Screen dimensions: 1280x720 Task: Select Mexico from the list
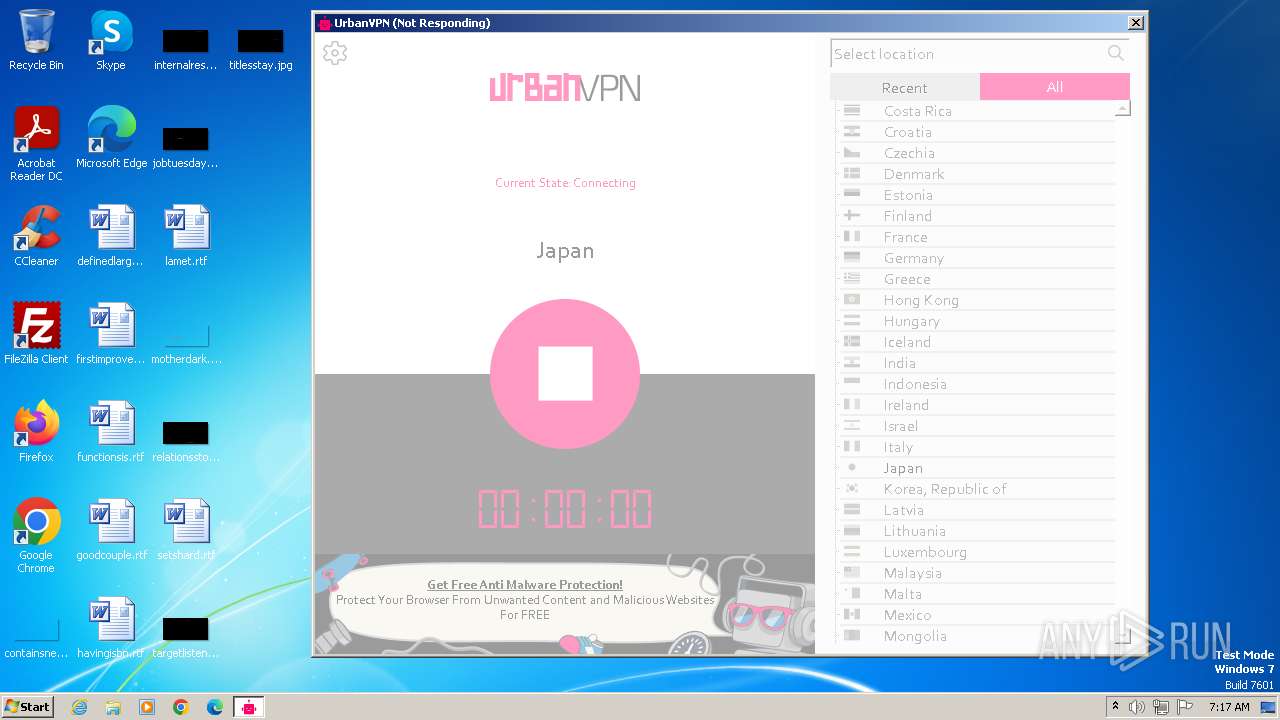[x=976, y=615]
